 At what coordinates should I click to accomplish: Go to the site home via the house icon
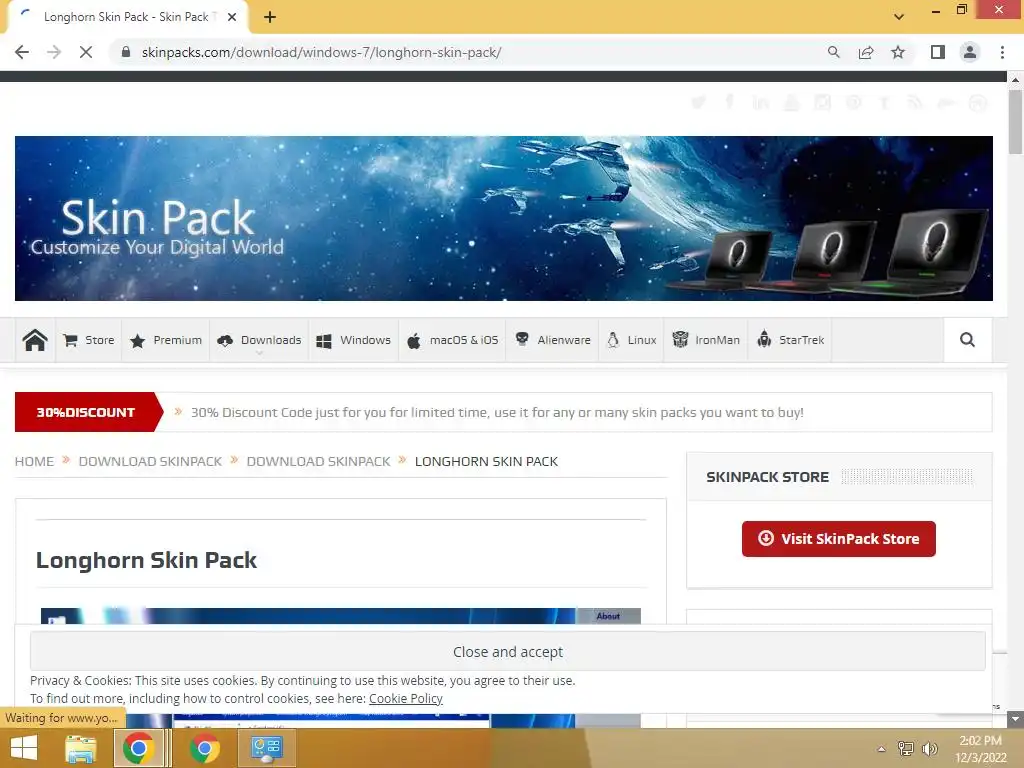coord(35,340)
